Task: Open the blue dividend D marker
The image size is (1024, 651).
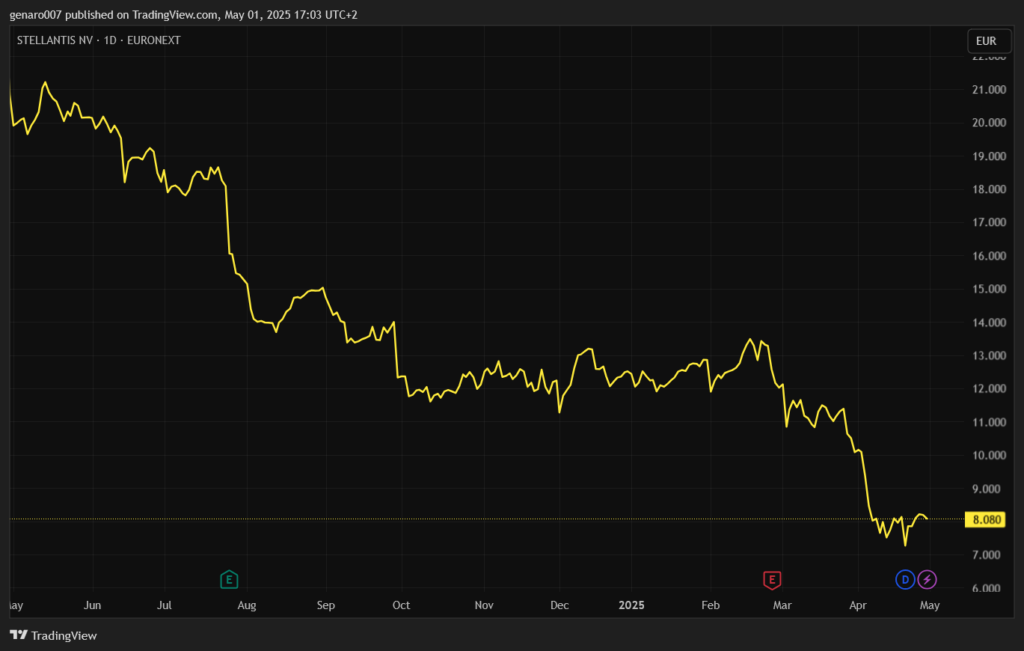Action: tap(905, 579)
